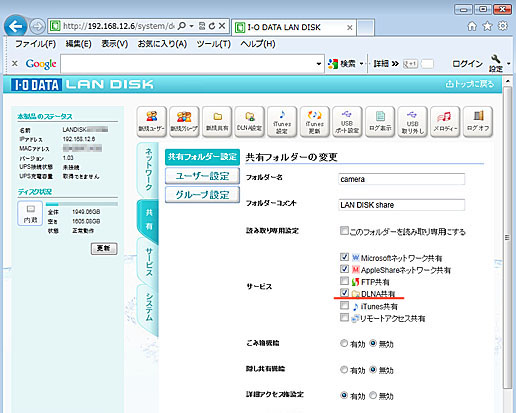516x413 pixels.
Task: Expand 詳細 » more toolbar options
Action: click(386, 64)
